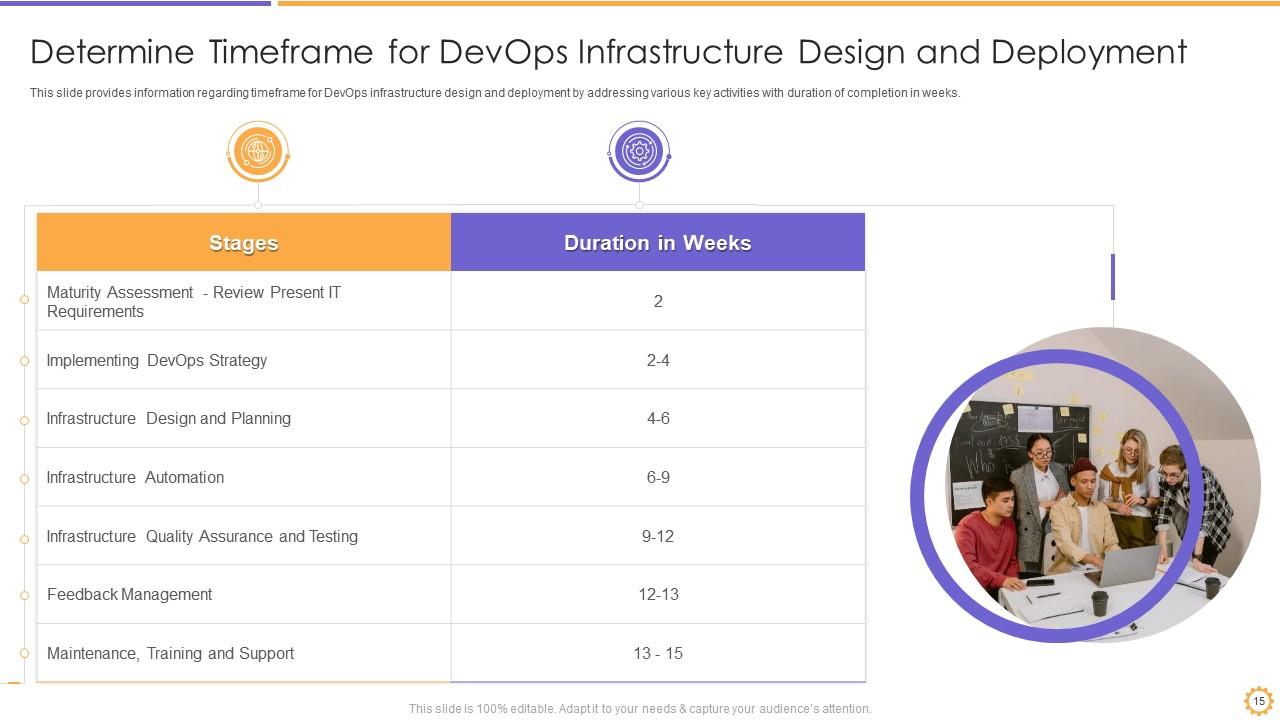Click the orange globe icon above Stages
Viewport: 1280px width, 720px height.
click(258, 153)
